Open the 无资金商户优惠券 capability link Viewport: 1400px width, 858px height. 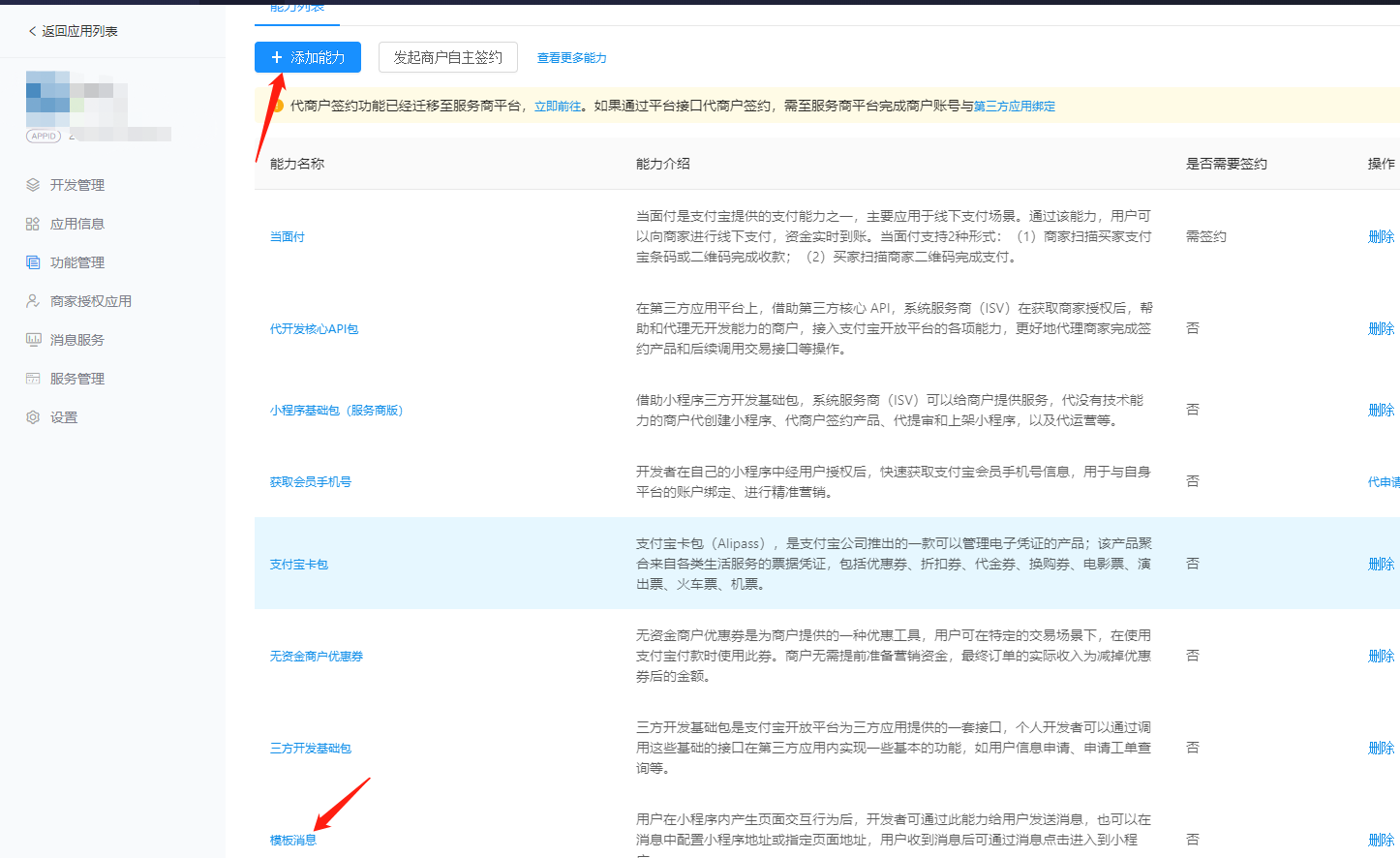(x=317, y=657)
